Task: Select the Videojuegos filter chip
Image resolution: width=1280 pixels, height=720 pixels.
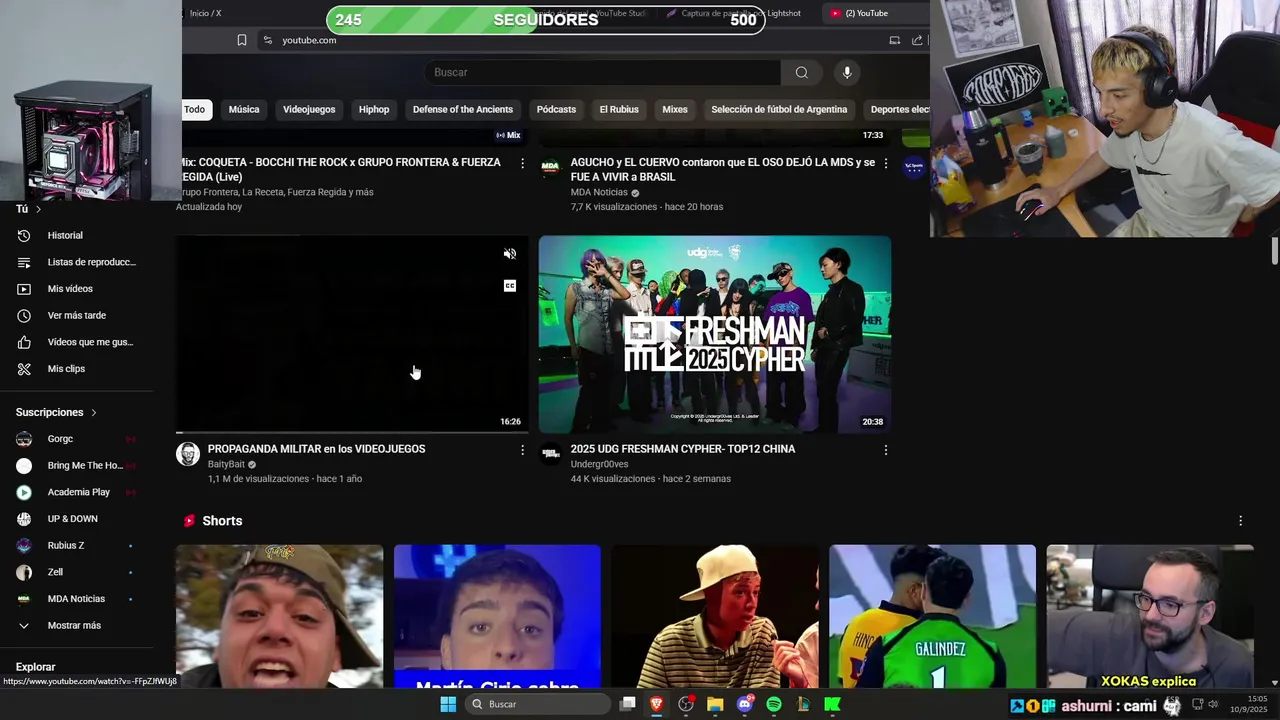Action: click(x=309, y=109)
